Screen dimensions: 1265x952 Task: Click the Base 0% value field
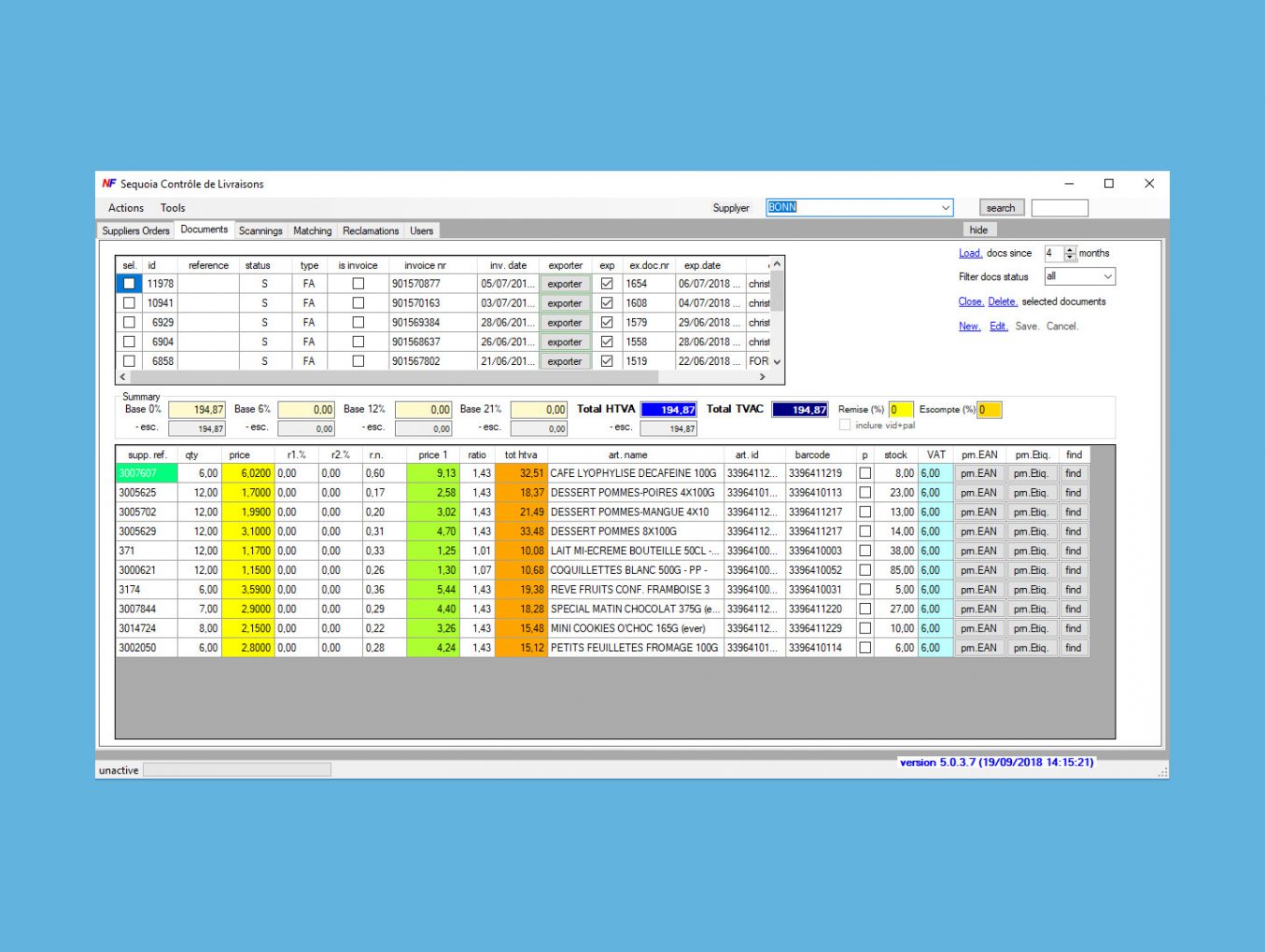pyautogui.click(x=197, y=410)
